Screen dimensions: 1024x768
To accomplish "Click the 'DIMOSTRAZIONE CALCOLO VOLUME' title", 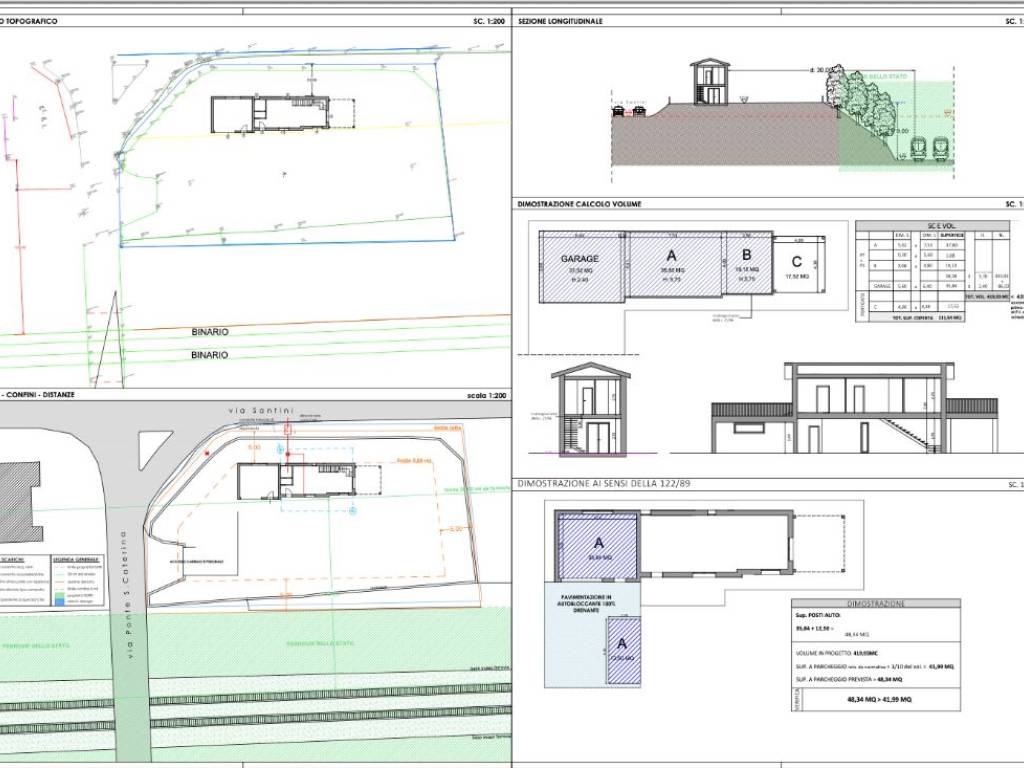I will coord(579,203).
